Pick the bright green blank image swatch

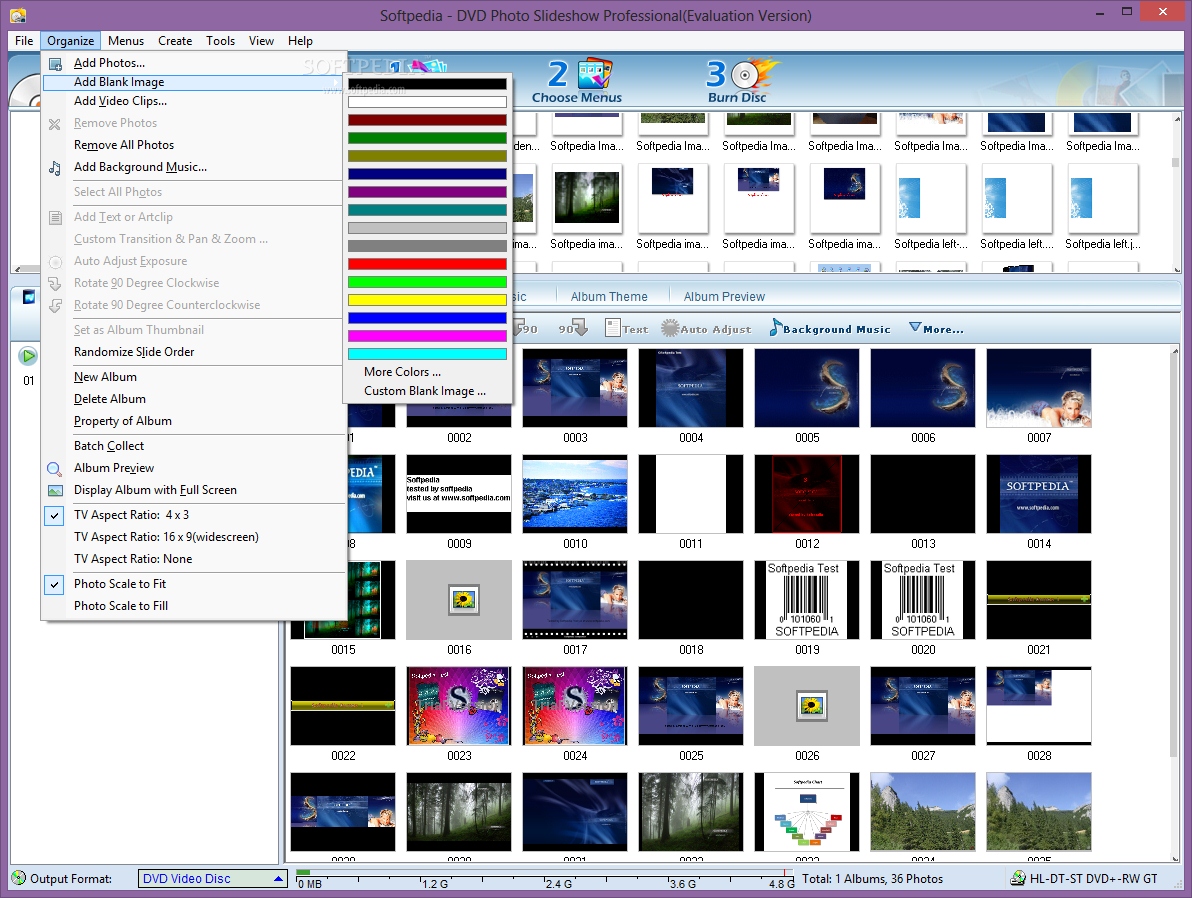[x=427, y=282]
